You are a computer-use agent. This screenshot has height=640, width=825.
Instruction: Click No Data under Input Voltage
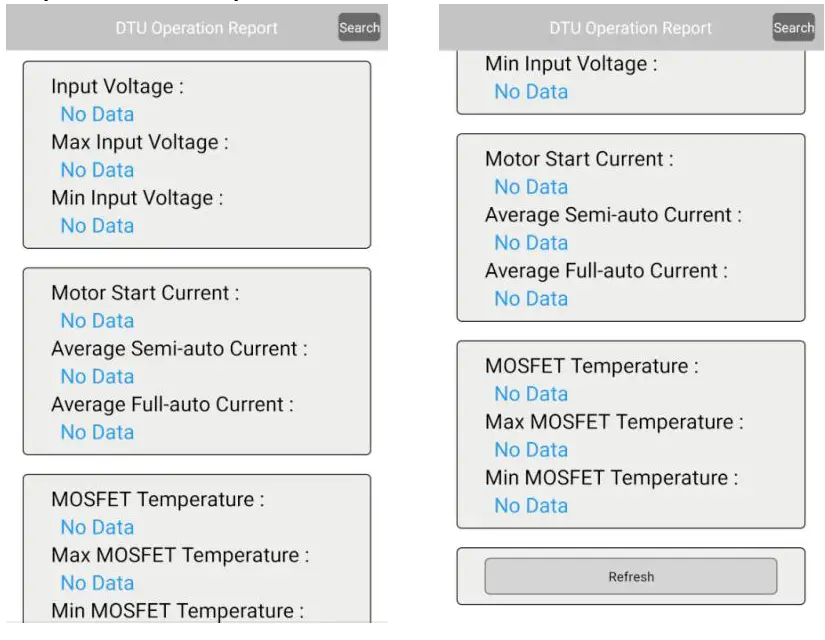(x=96, y=114)
